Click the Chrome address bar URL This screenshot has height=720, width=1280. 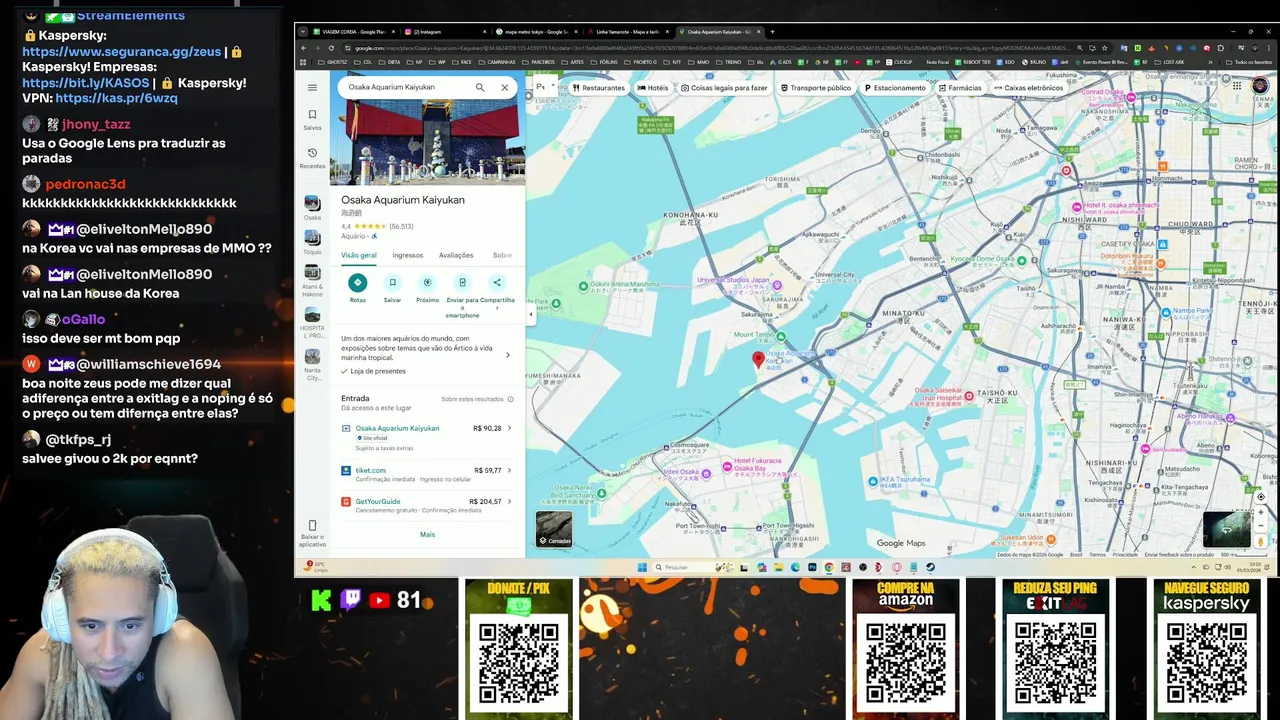click(710, 48)
